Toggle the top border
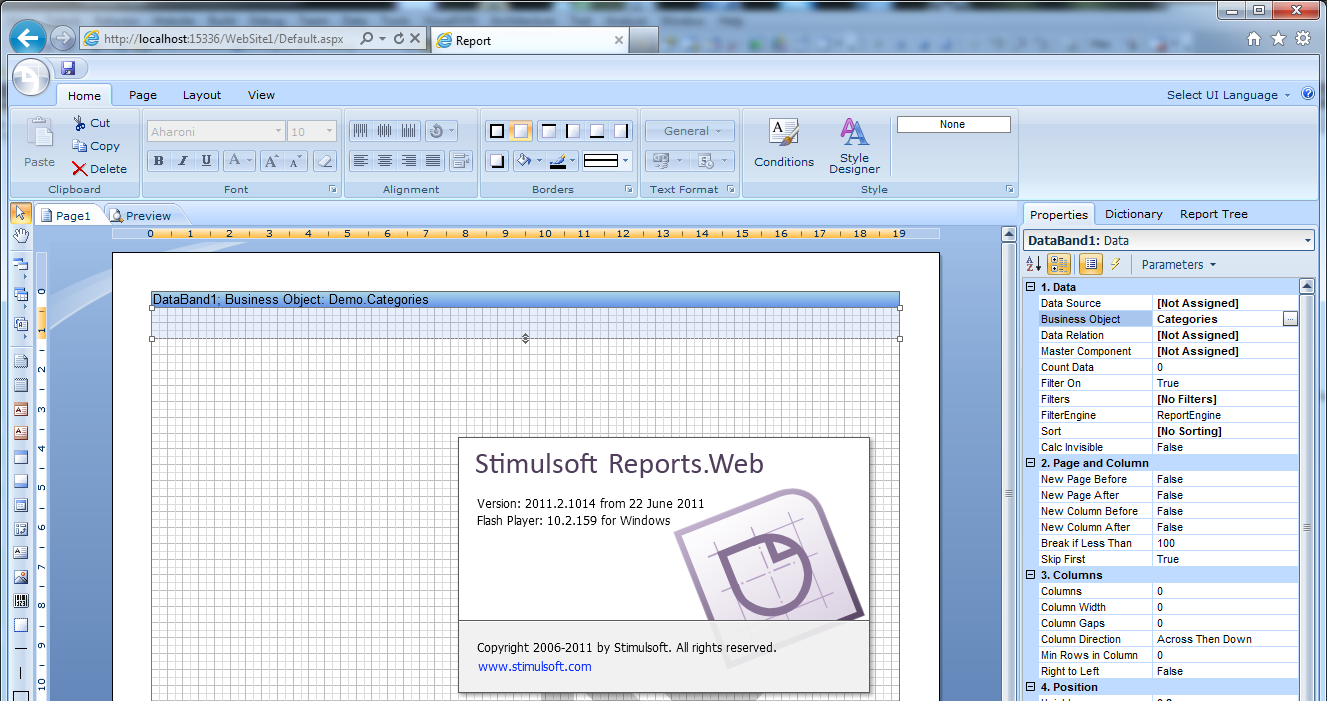1327x701 pixels. pyautogui.click(x=548, y=131)
